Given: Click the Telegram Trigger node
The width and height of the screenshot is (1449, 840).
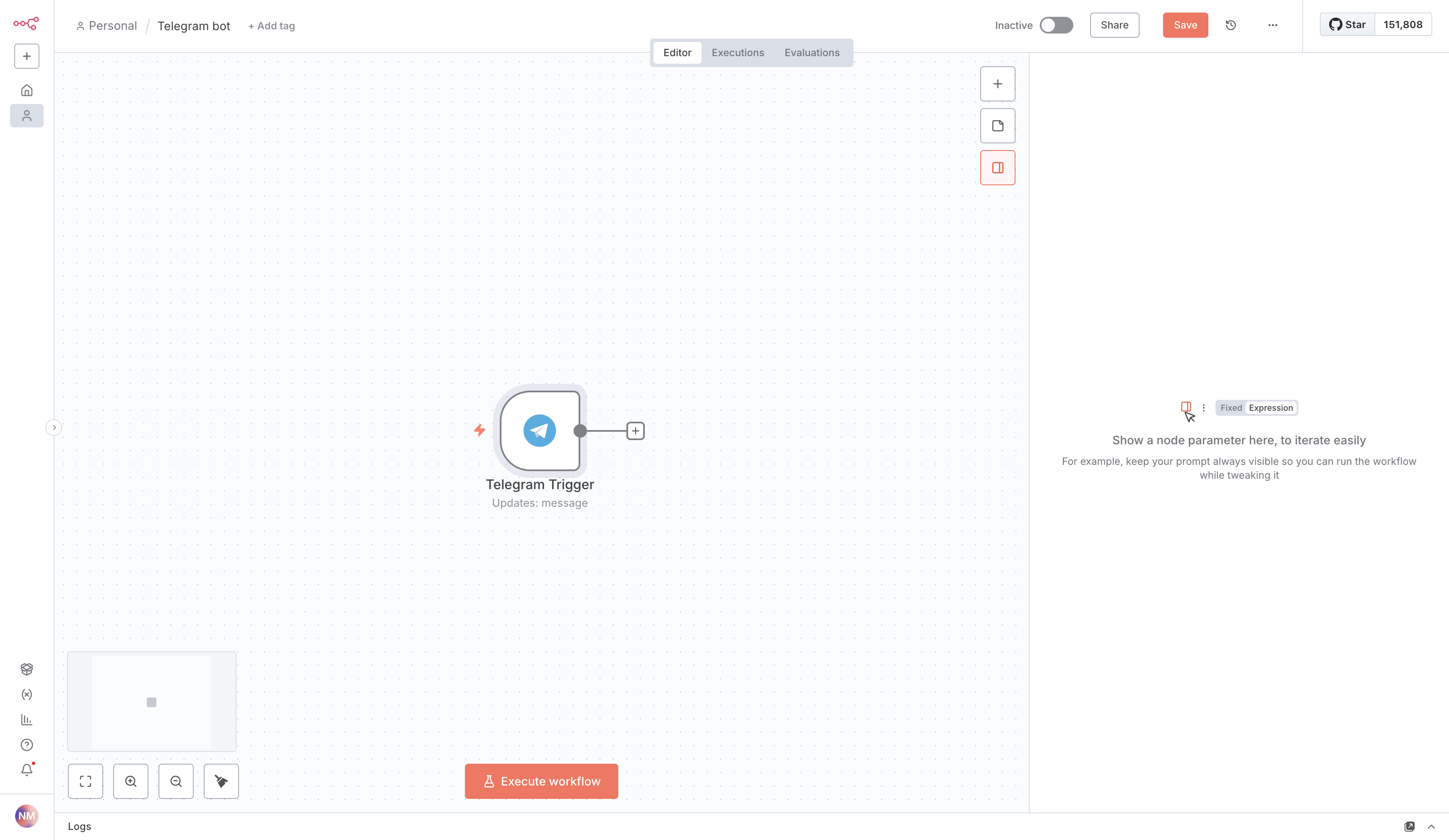Looking at the screenshot, I should [539, 430].
